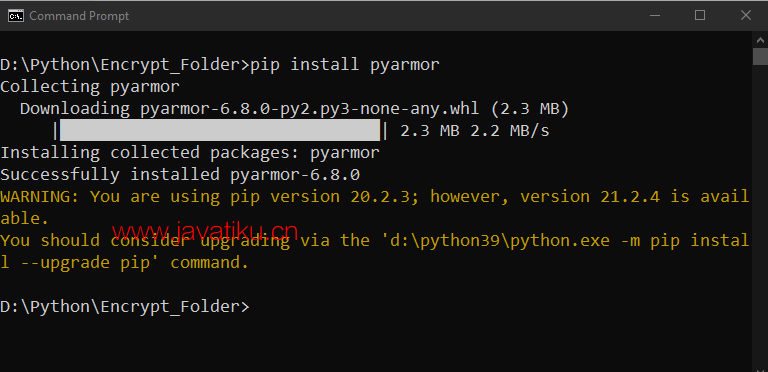
Task: Maximize the Command Prompt window
Action: [700, 16]
